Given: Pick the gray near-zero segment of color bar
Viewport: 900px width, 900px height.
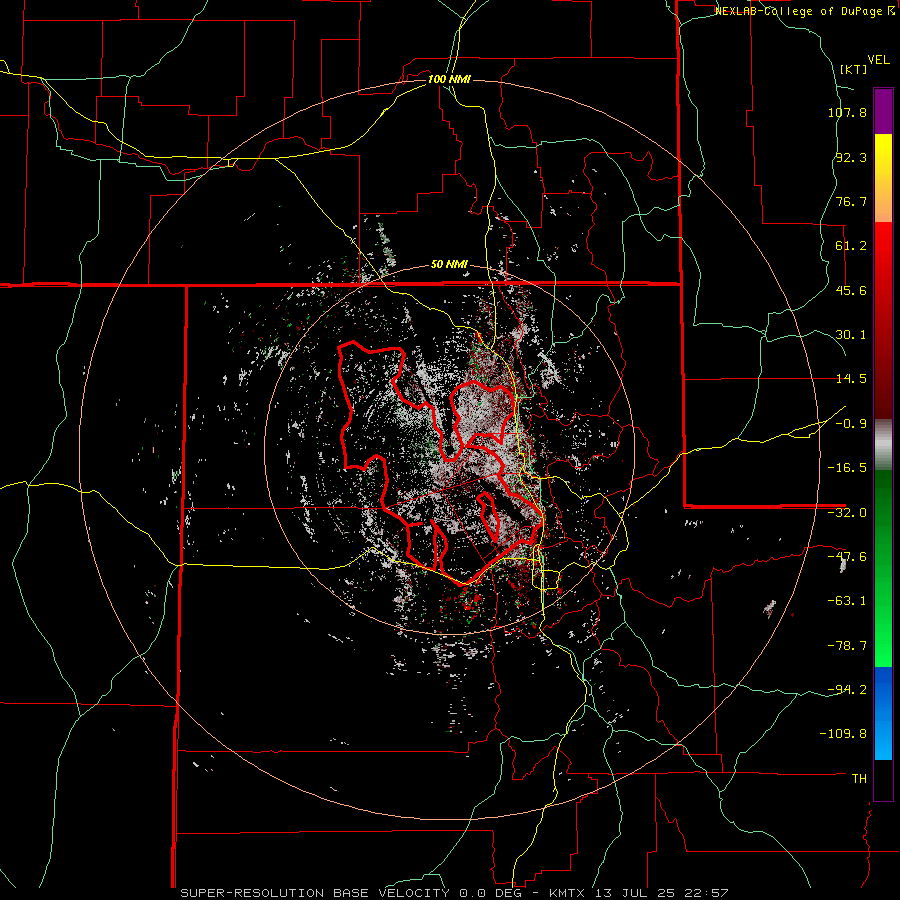Looking at the screenshot, I should pyautogui.click(x=883, y=444).
